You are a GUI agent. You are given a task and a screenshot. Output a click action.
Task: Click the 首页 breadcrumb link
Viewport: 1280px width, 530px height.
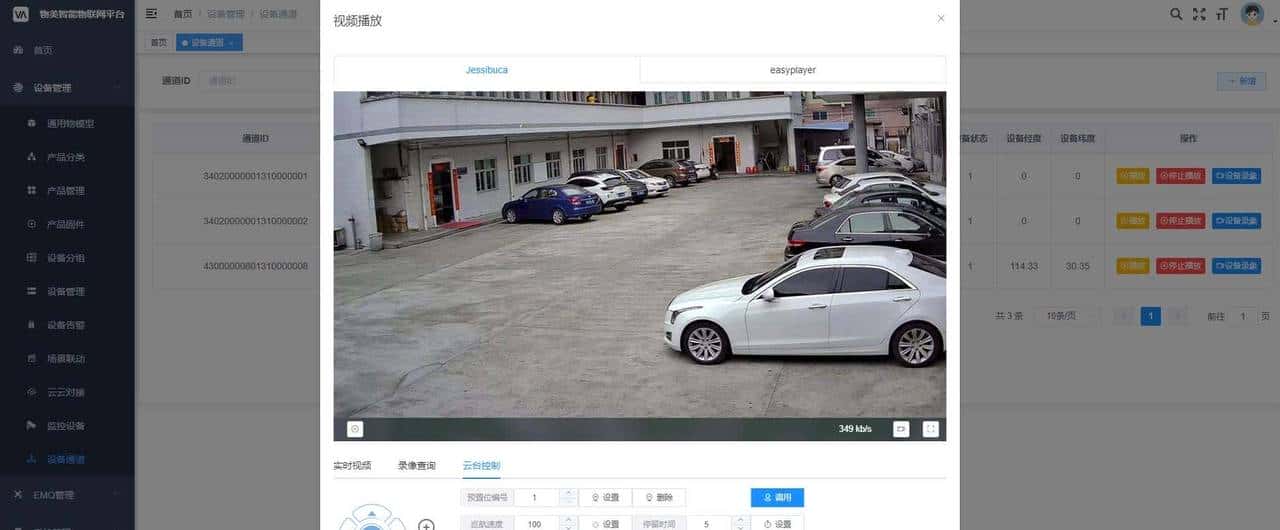(x=183, y=14)
